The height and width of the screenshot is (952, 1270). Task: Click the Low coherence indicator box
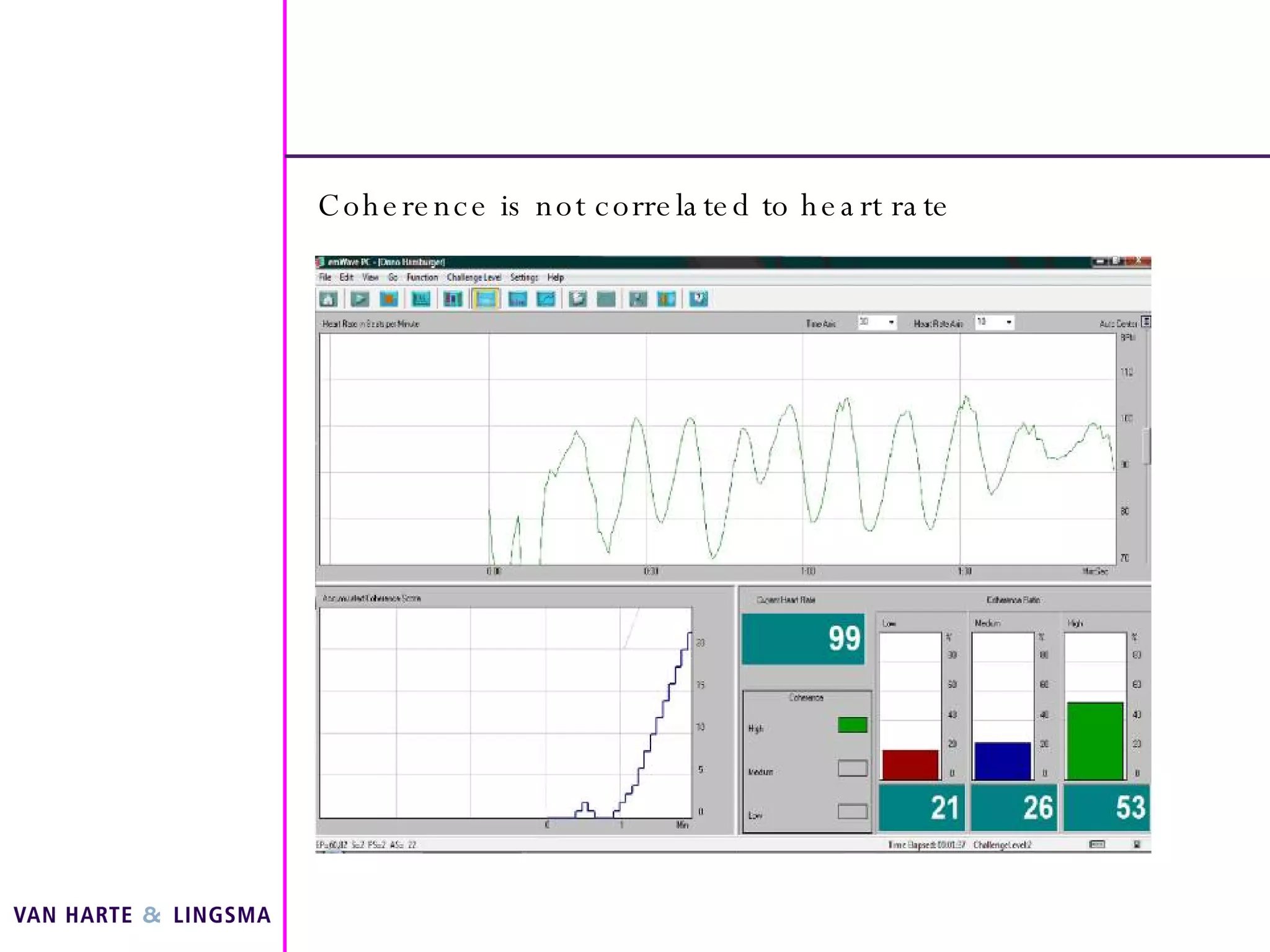[x=852, y=811]
